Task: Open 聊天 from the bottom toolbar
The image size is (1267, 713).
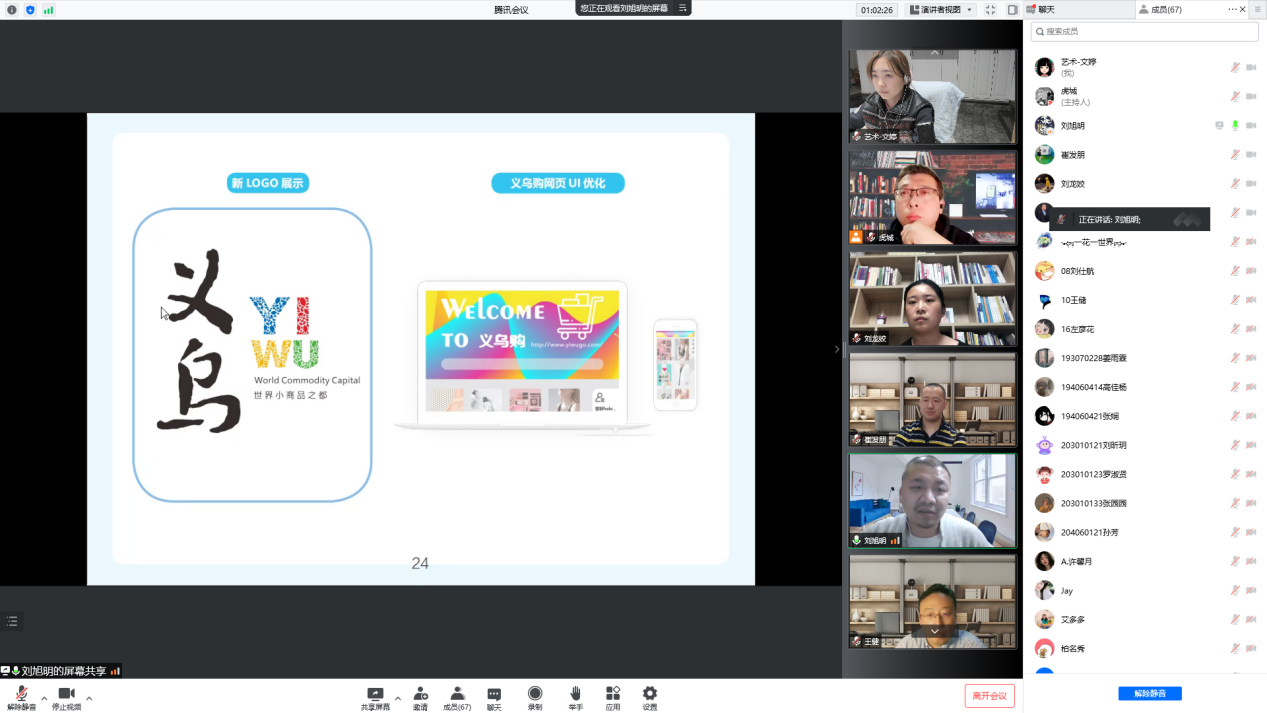Action: [494, 698]
